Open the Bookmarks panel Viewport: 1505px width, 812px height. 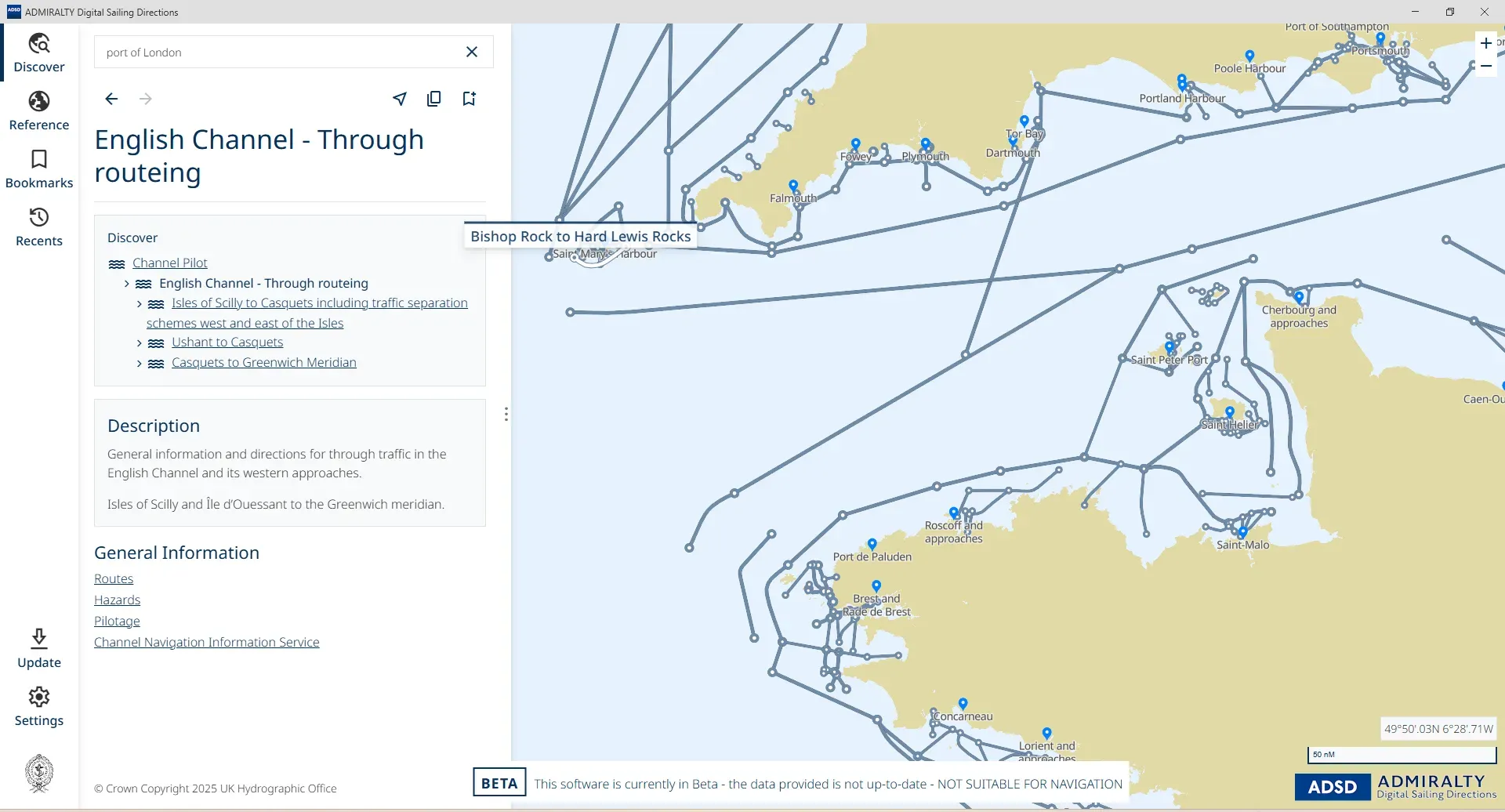click(38, 168)
